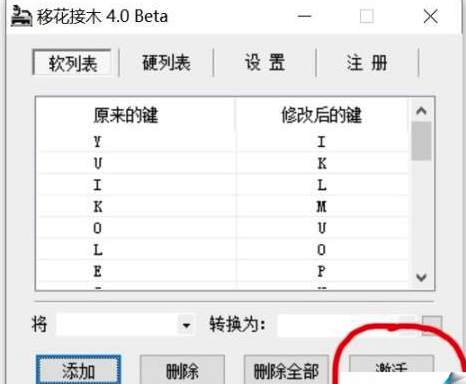Close the 移花接木 window
This screenshot has height=384, width=466.
point(430,16)
